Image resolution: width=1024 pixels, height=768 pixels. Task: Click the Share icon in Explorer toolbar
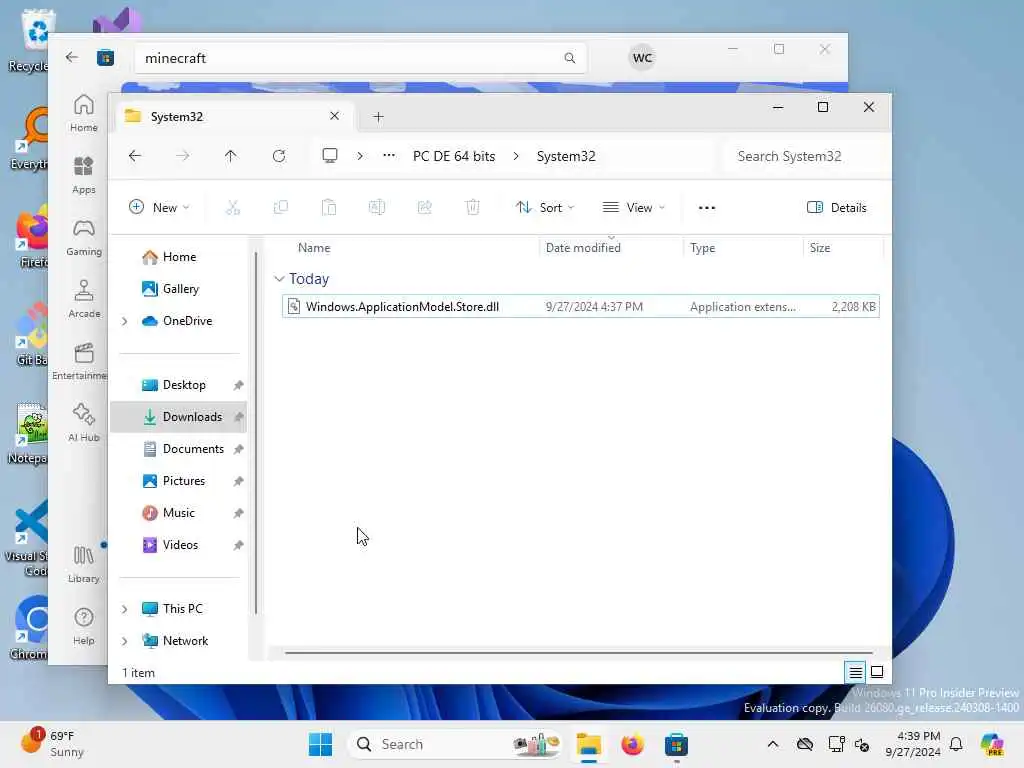[x=424, y=208]
